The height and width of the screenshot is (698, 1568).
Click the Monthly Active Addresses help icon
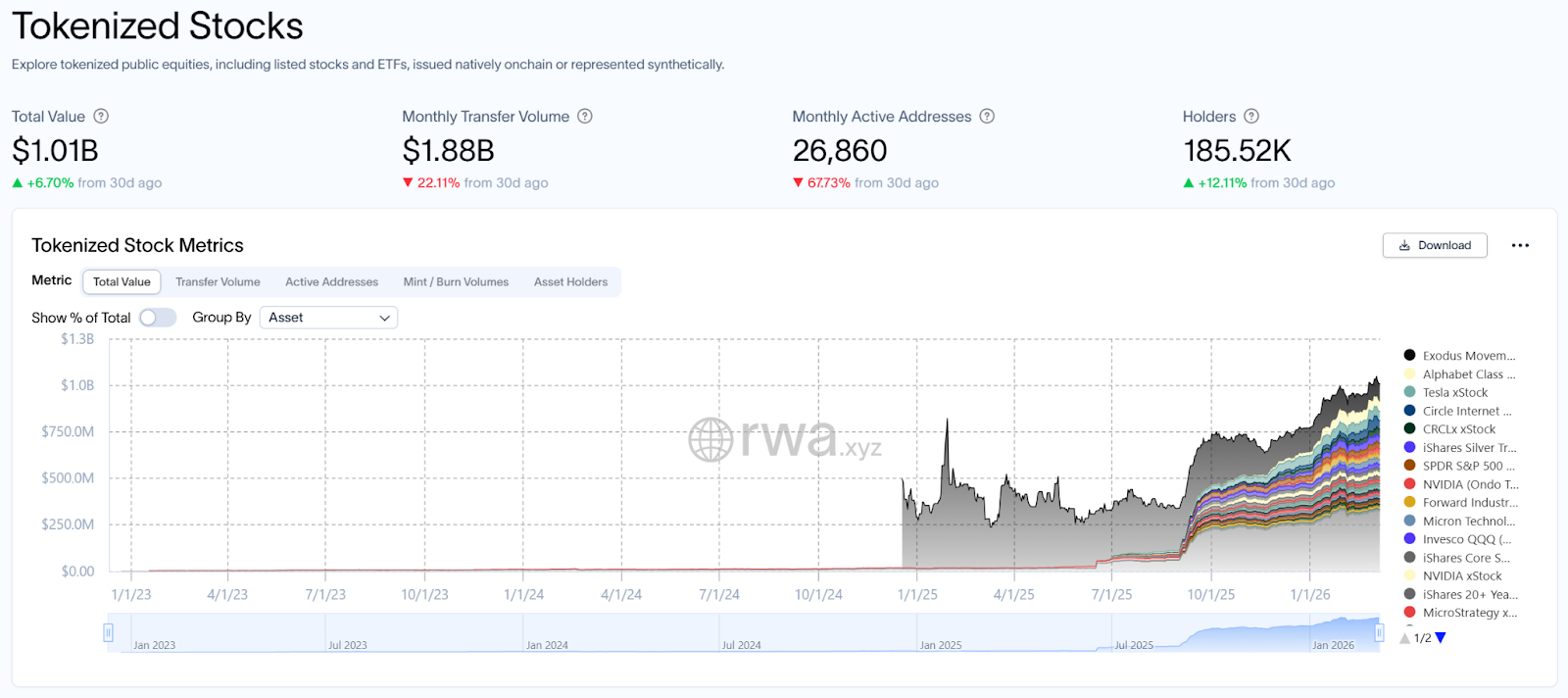(x=987, y=116)
